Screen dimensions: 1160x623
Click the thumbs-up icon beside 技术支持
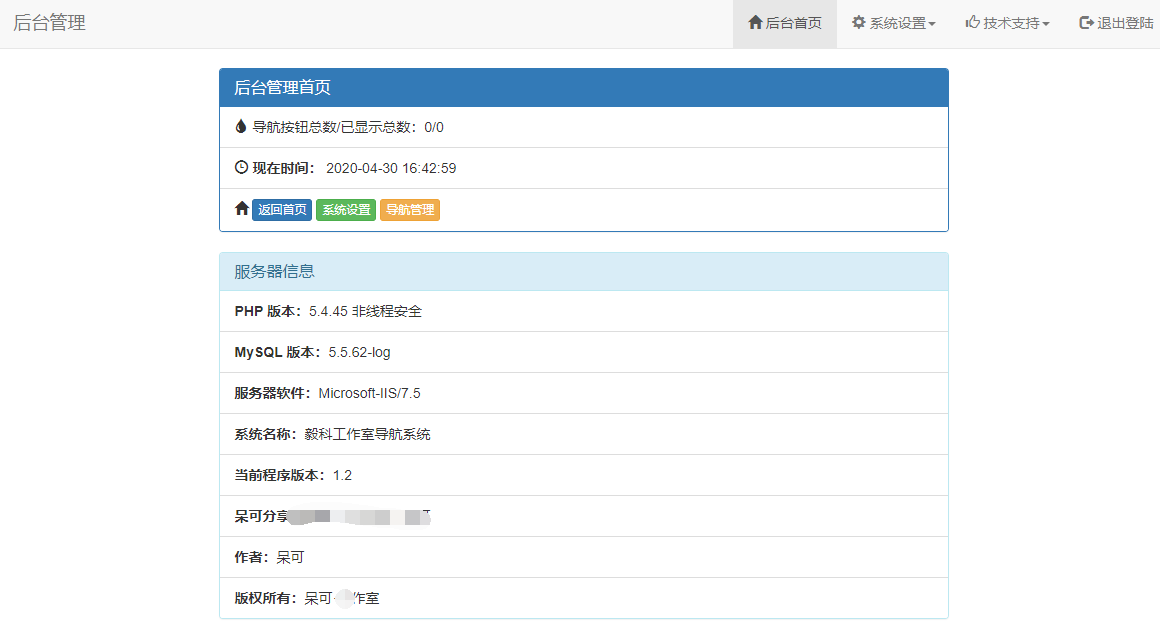pyautogui.click(x=972, y=22)
